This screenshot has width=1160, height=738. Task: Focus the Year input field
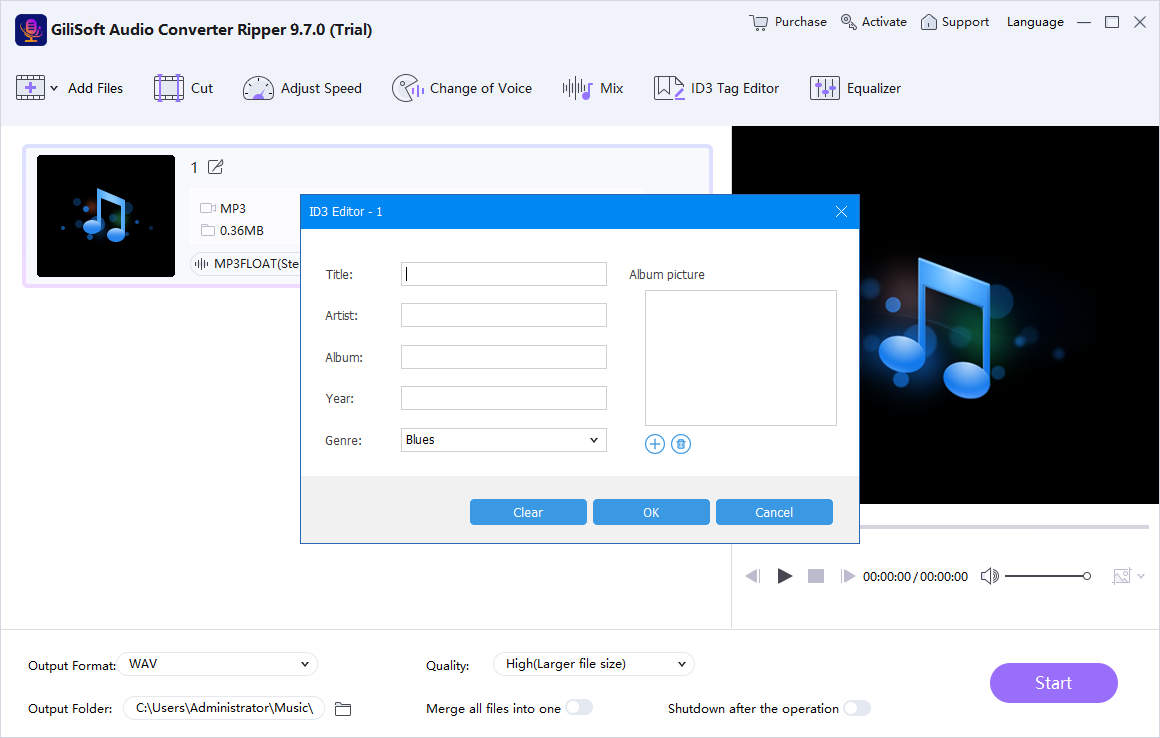(x=504, y=398)
